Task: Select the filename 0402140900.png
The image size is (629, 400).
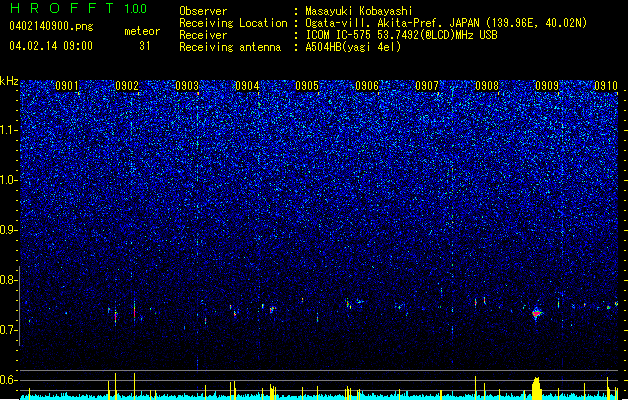Action: [x=51, y=26]
